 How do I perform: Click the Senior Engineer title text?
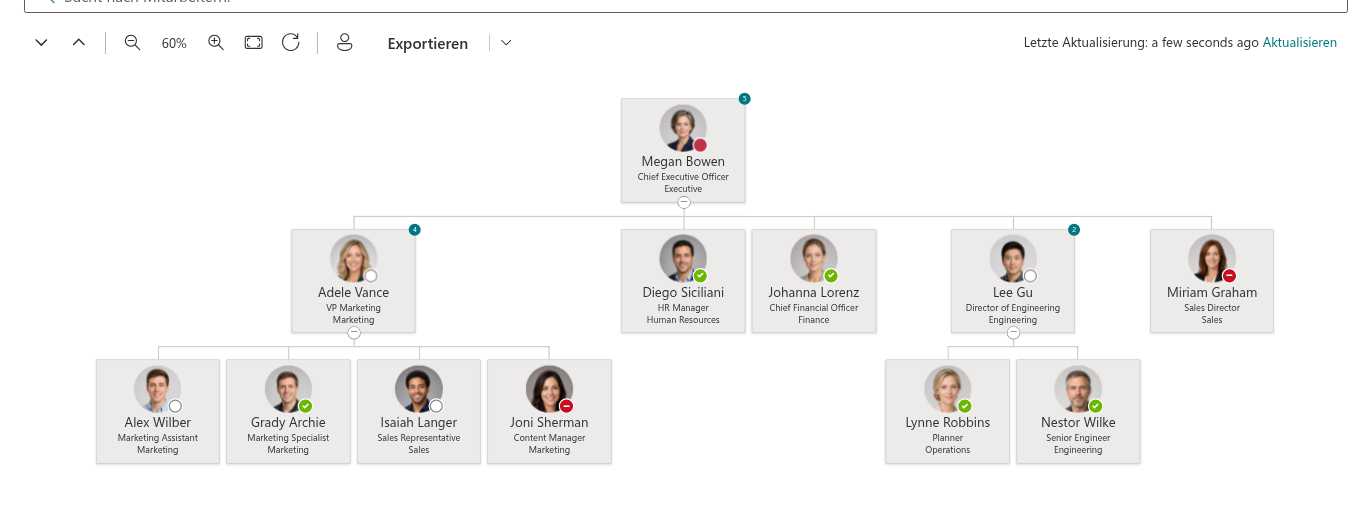[x=1078, y=438]
